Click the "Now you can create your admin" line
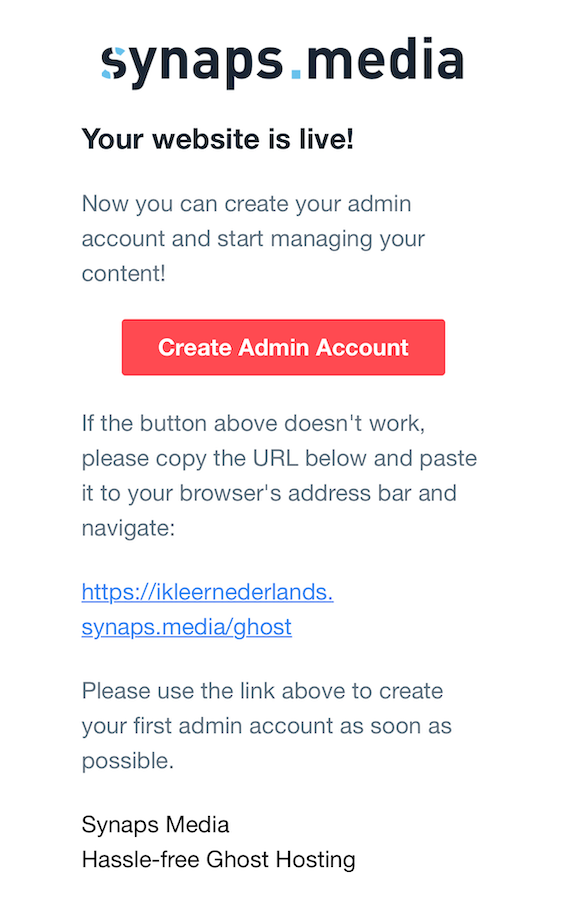The height and width of the screenshot is (908, 567). pyautogui.click(x=247, y=204)
